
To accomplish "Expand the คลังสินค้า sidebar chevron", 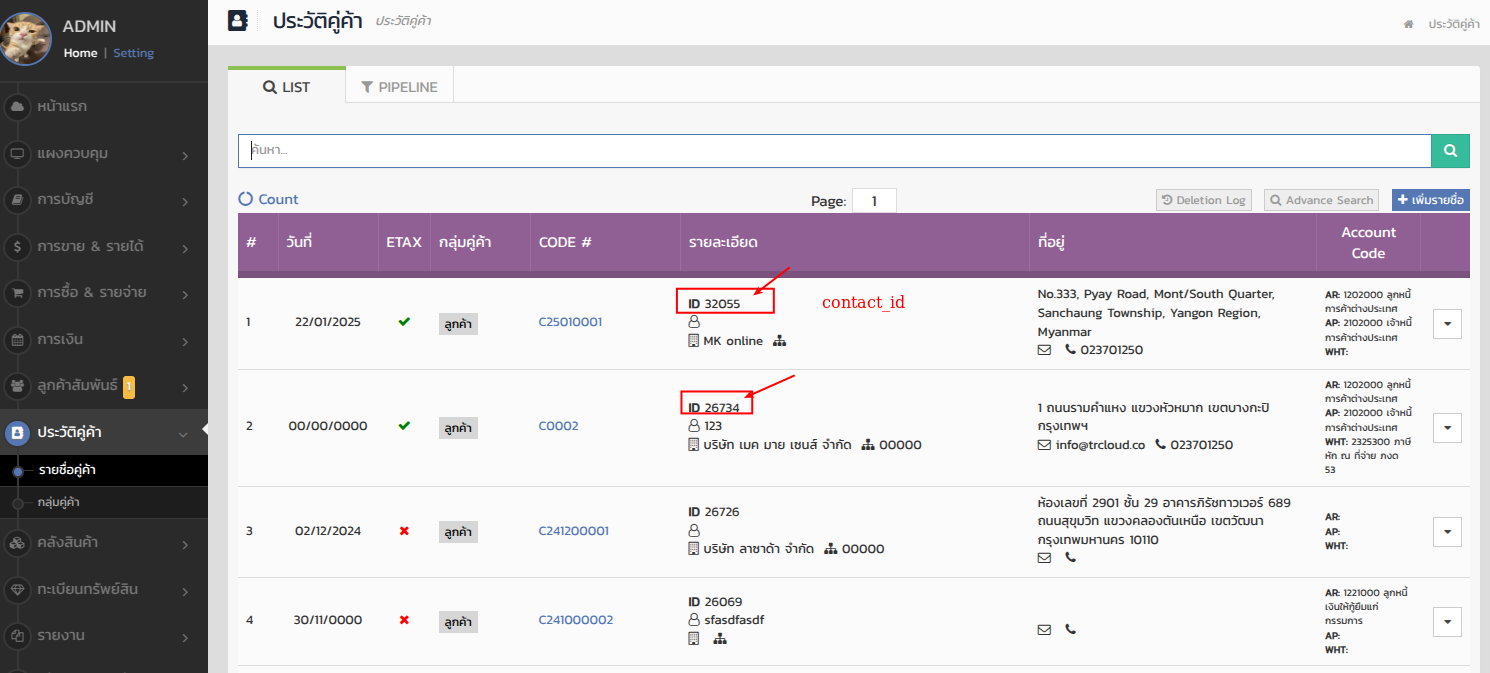I will [186, 545].
